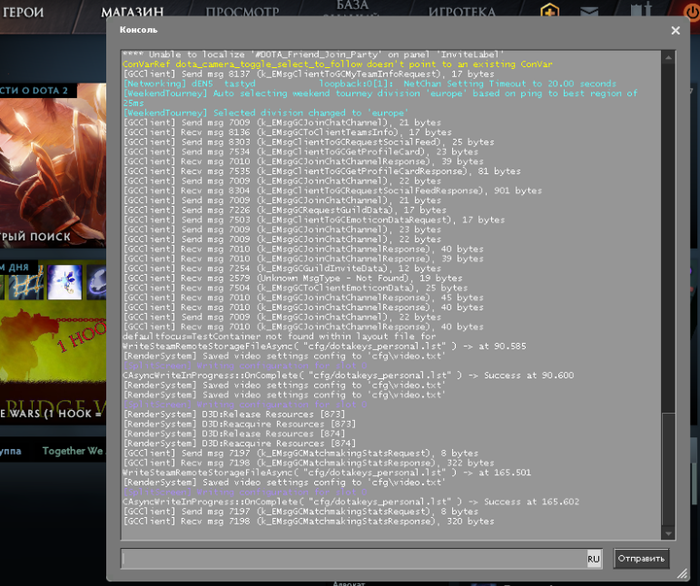Click the Консоль window title
700x586 pixels.
tap(138, 30)
